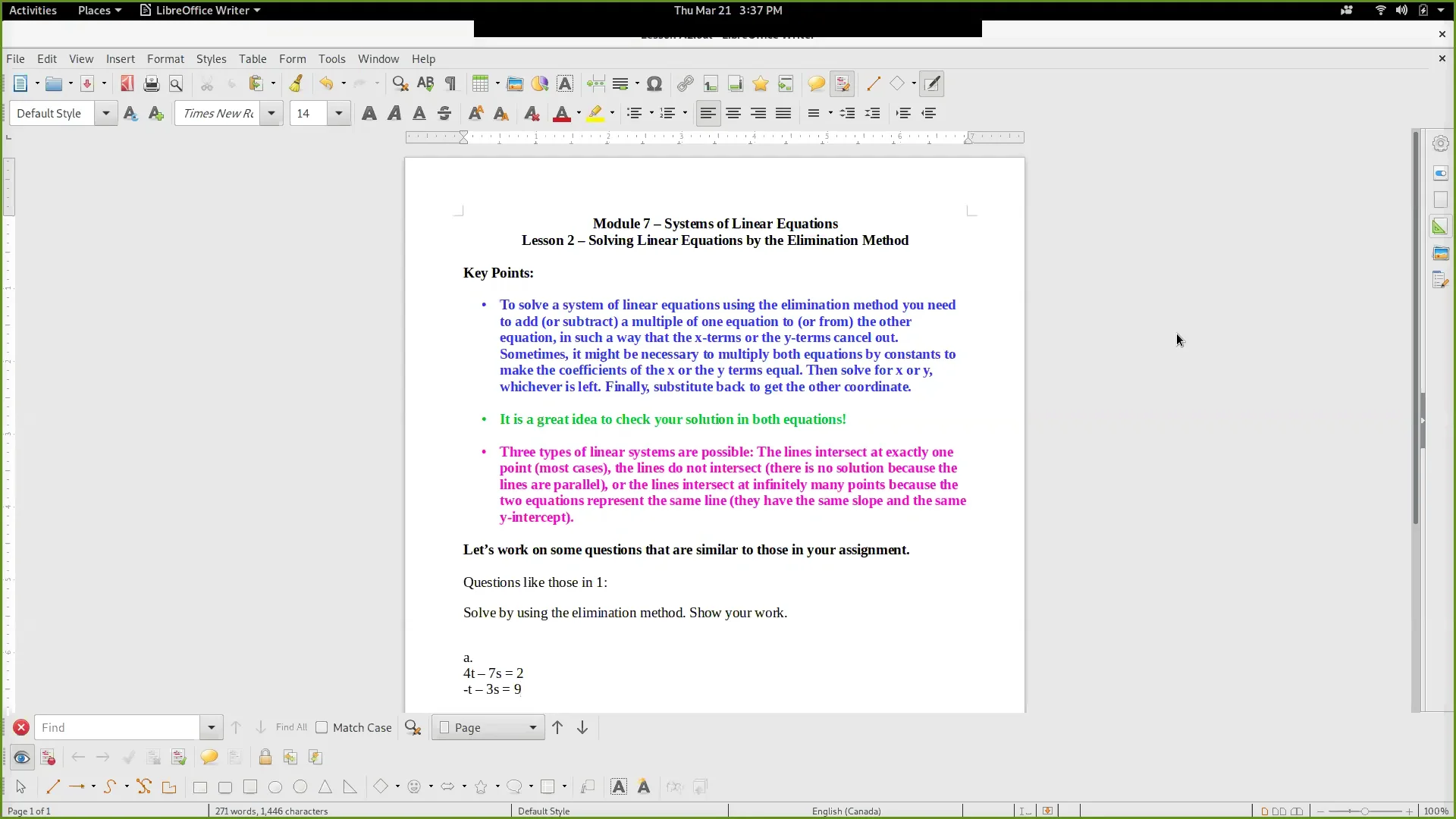
Task: Toggle Show Draw Functions button
Action: pyautogui.click(x=932, y=83)
